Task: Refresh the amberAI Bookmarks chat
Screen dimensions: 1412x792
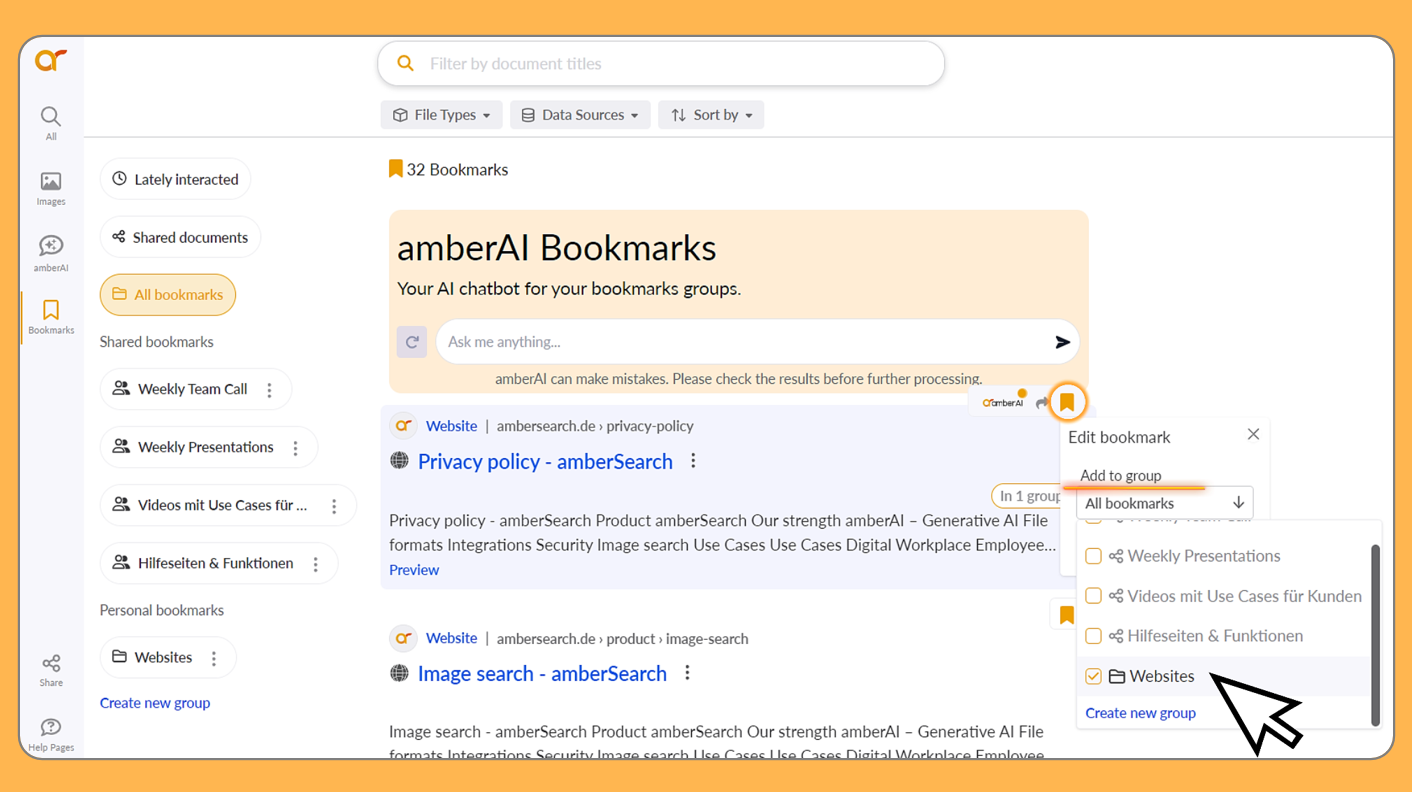Action: [x=412, y=342]
